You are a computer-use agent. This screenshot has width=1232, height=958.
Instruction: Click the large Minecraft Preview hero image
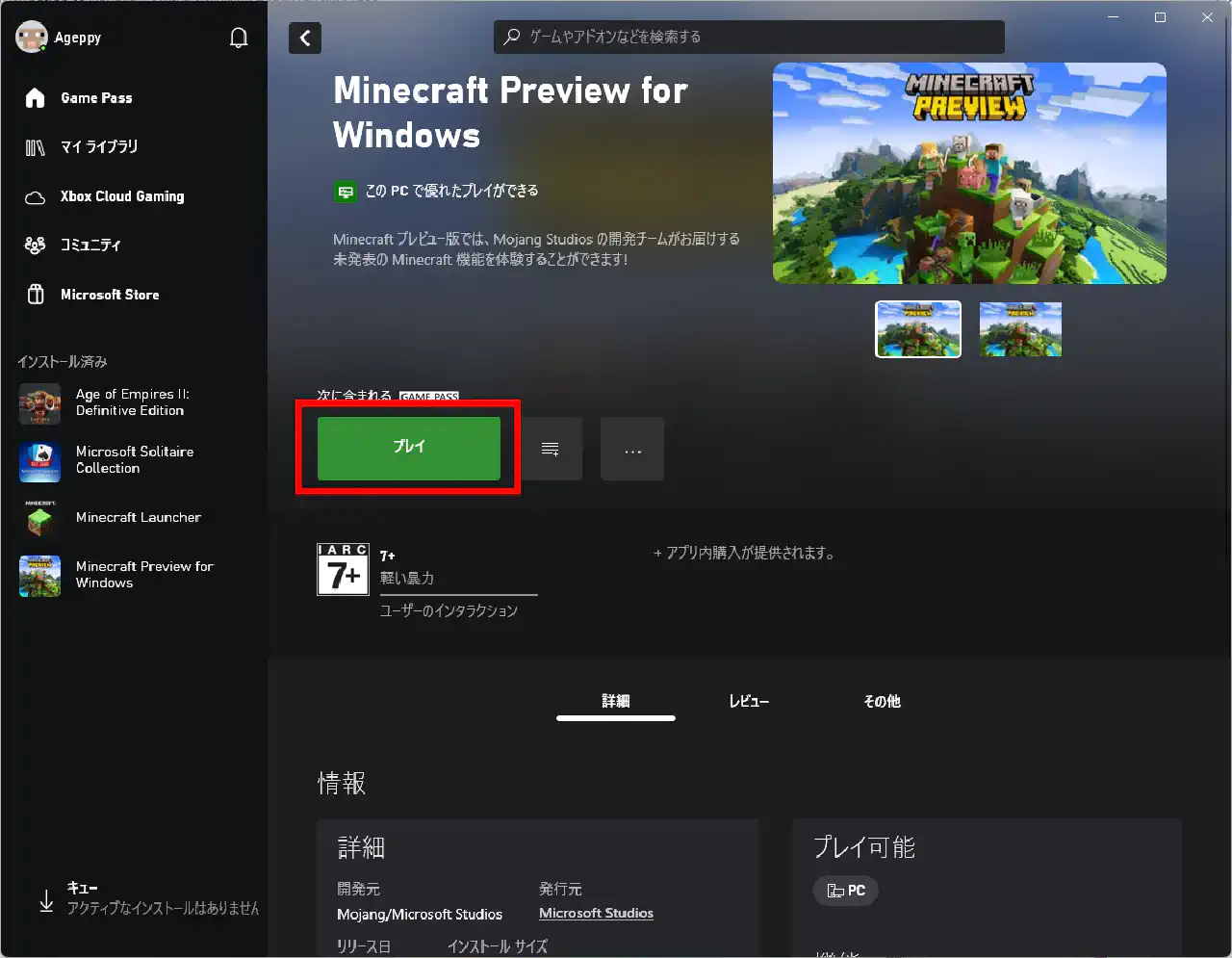pos(969,173)
